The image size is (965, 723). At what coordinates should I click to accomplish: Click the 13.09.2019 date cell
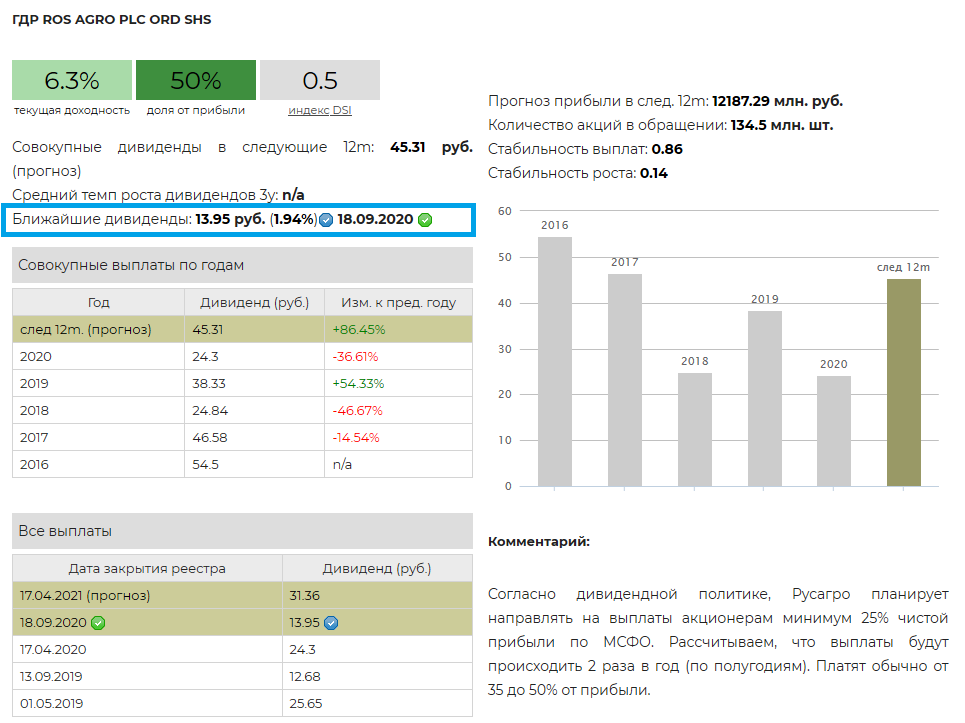pyautogui.click(x=147, y=677)
